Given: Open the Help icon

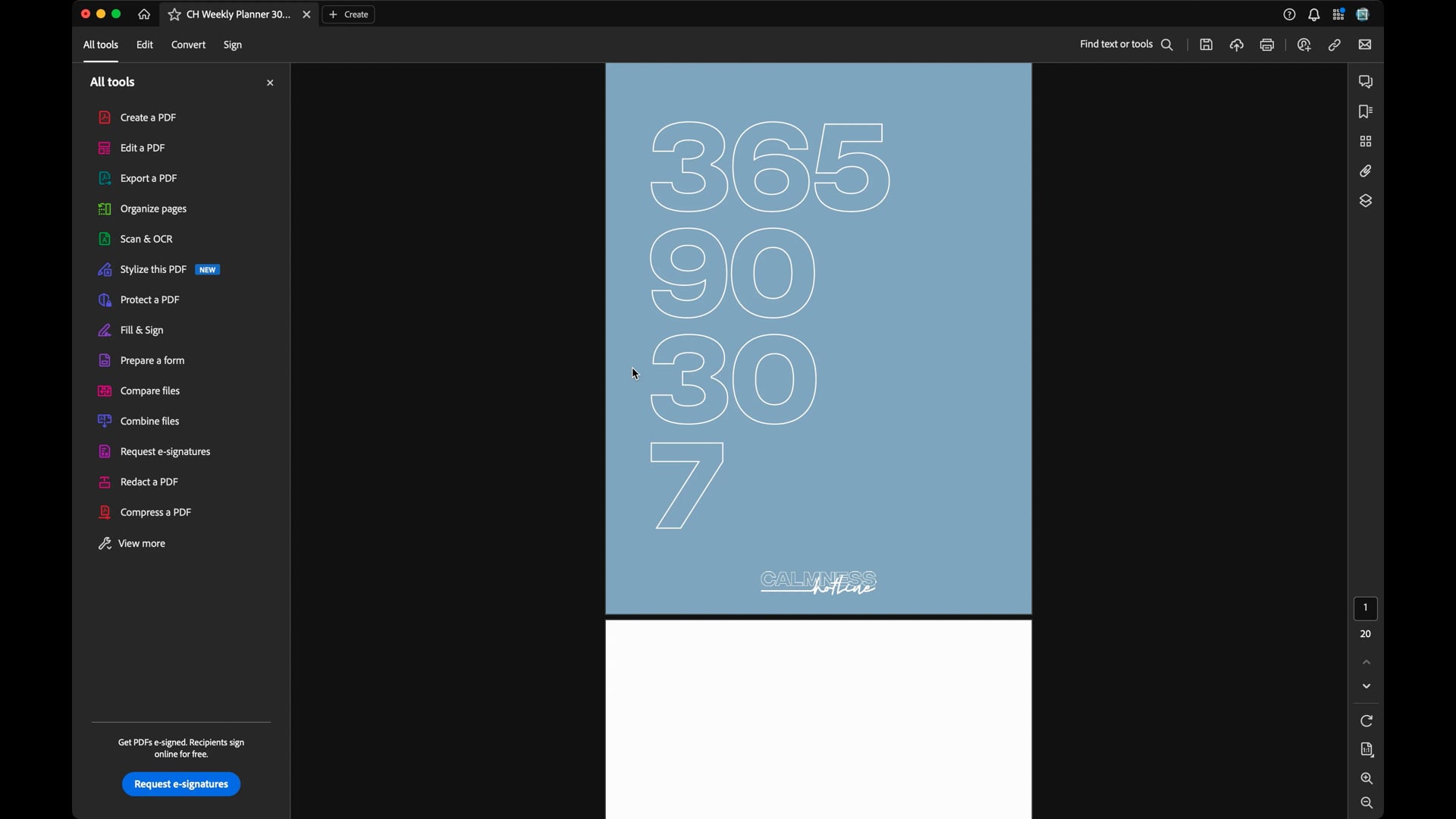Looking at the screenshot, I should [1289, 14].
